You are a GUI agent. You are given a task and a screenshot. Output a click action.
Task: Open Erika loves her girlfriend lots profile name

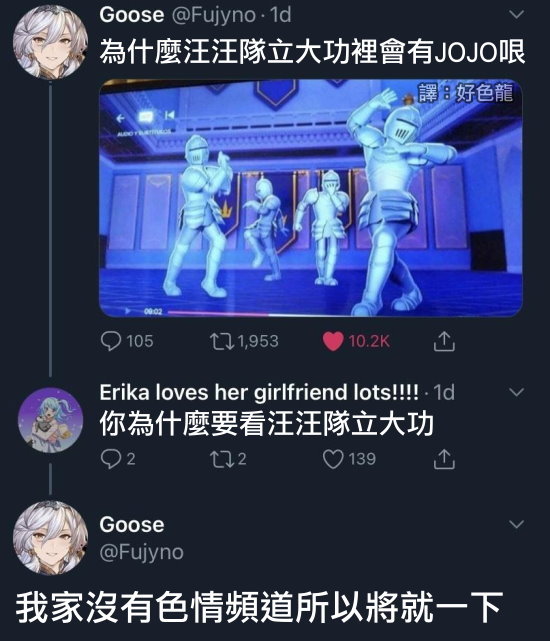259,392
